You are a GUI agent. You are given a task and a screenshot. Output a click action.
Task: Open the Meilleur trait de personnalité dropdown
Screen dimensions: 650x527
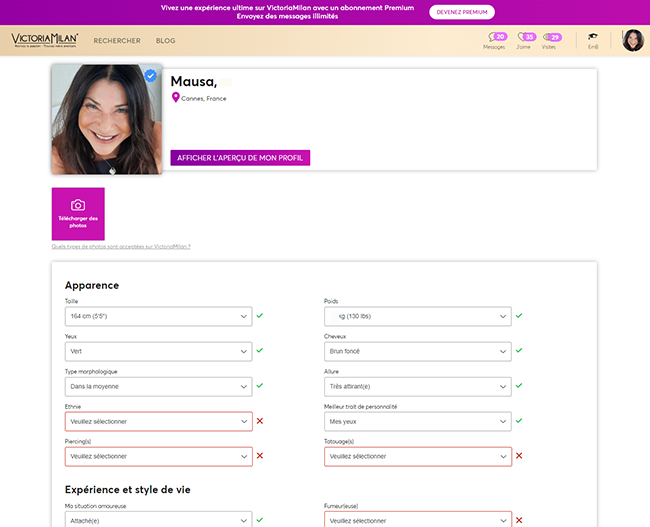pos(417,421)
